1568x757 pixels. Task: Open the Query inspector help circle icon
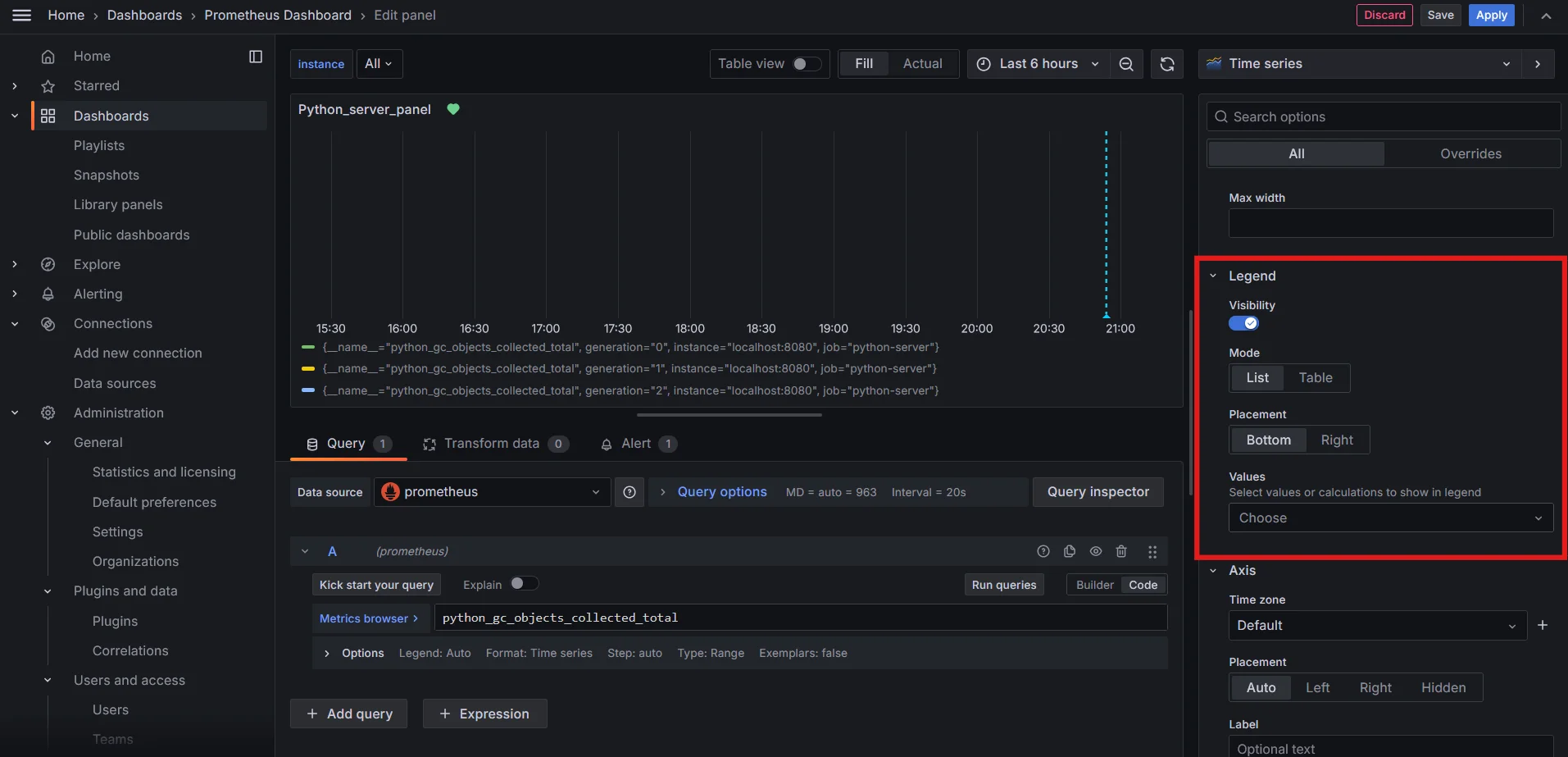(x=629, y=492)
